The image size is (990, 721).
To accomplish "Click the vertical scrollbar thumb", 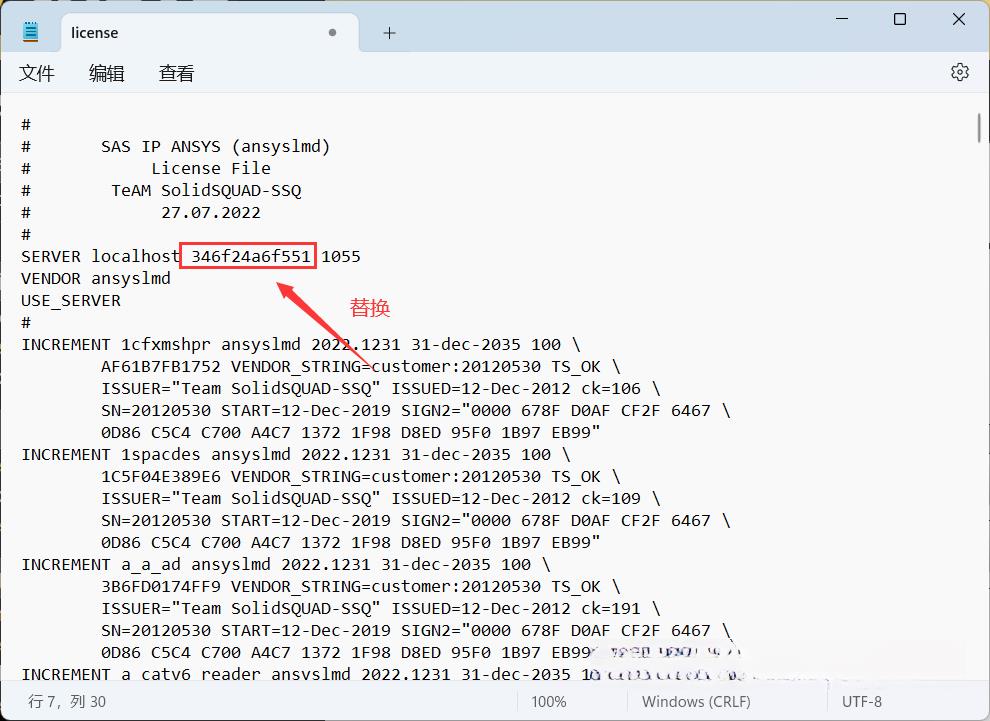I will tap(979, 128).
